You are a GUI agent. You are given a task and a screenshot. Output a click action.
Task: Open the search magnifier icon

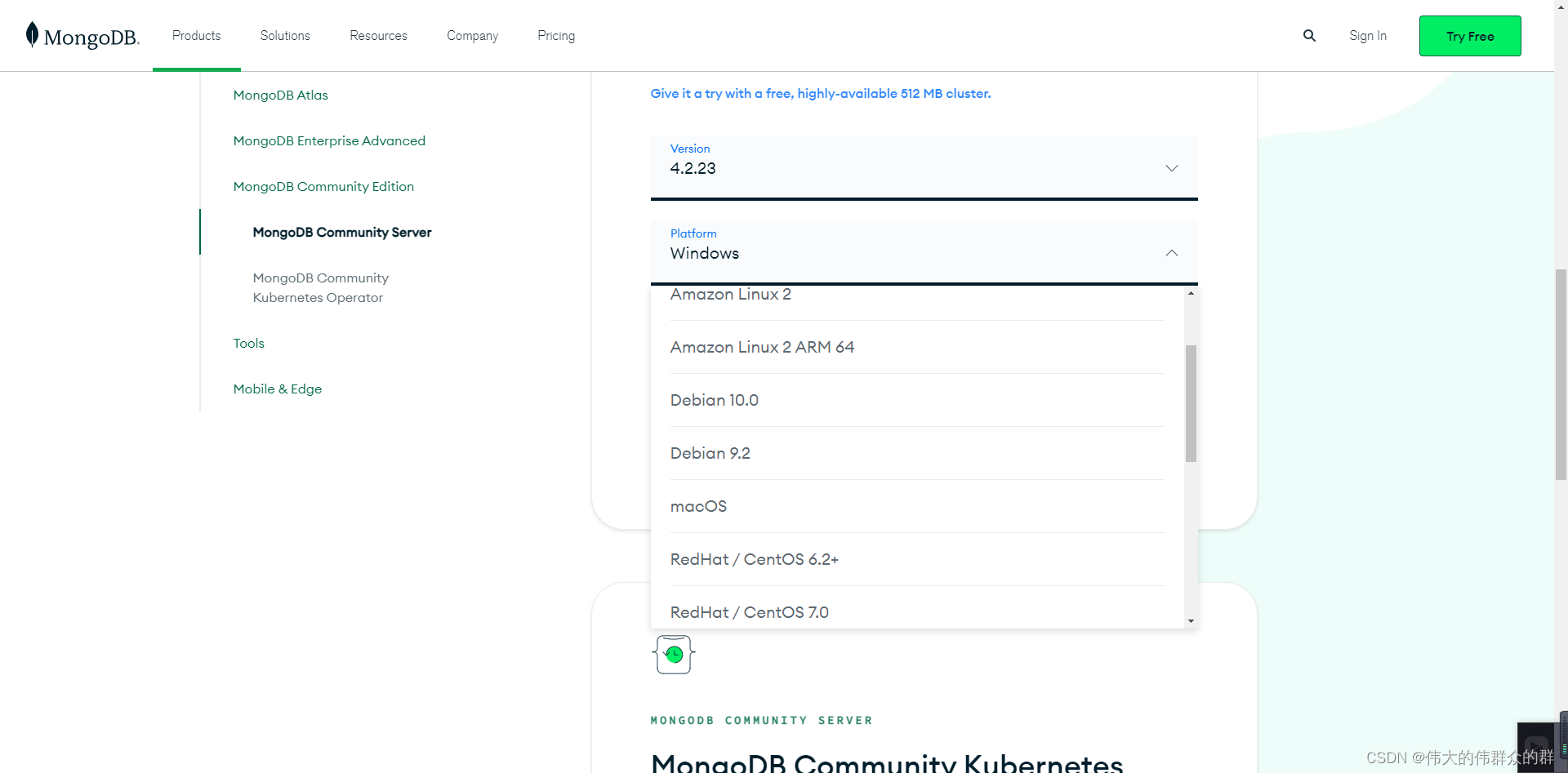click(x=1309, y=36)
